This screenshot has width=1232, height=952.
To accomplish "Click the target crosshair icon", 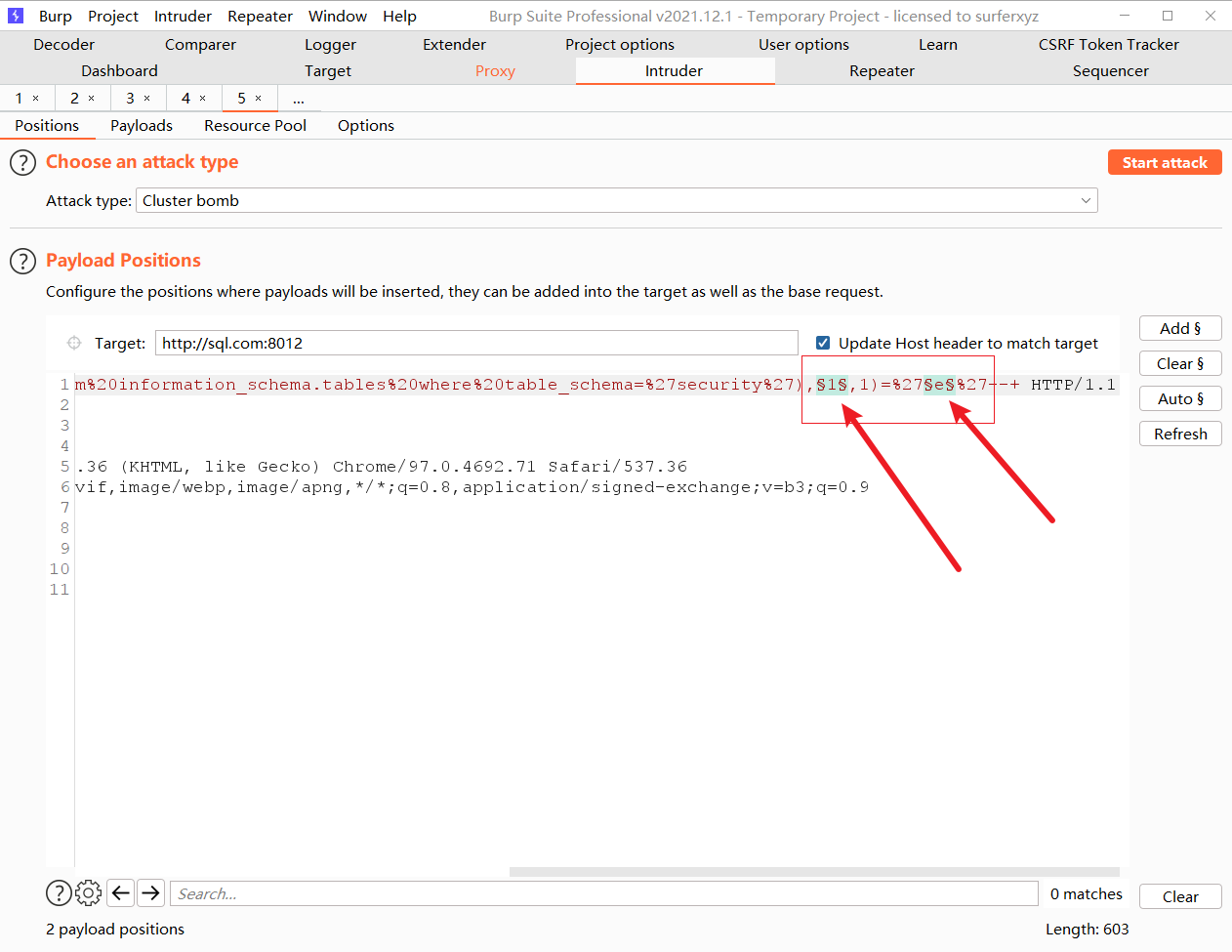I will [x=74, y=343].
